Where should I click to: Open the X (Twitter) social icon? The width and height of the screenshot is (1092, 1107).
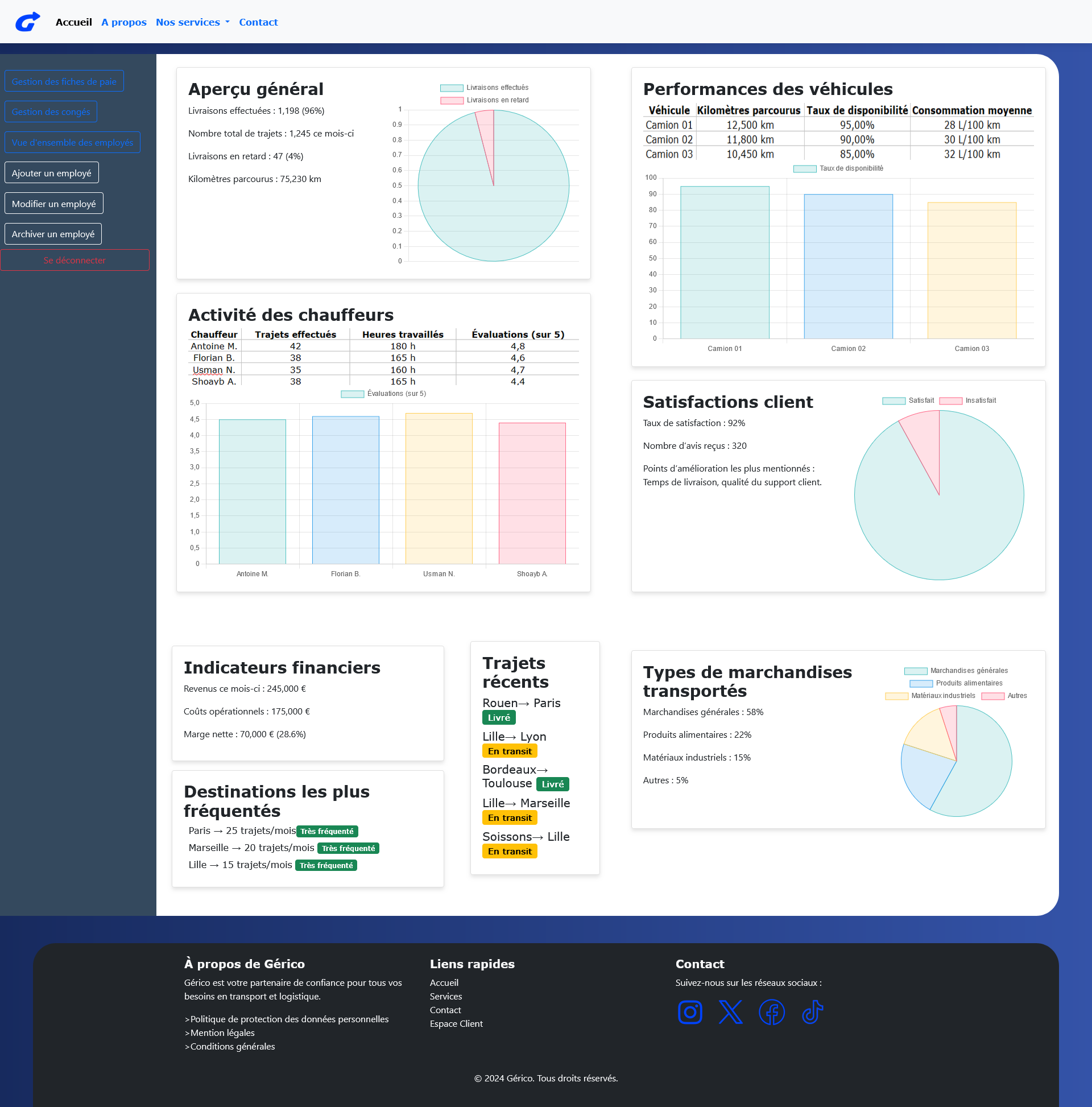pos(730,1013)
